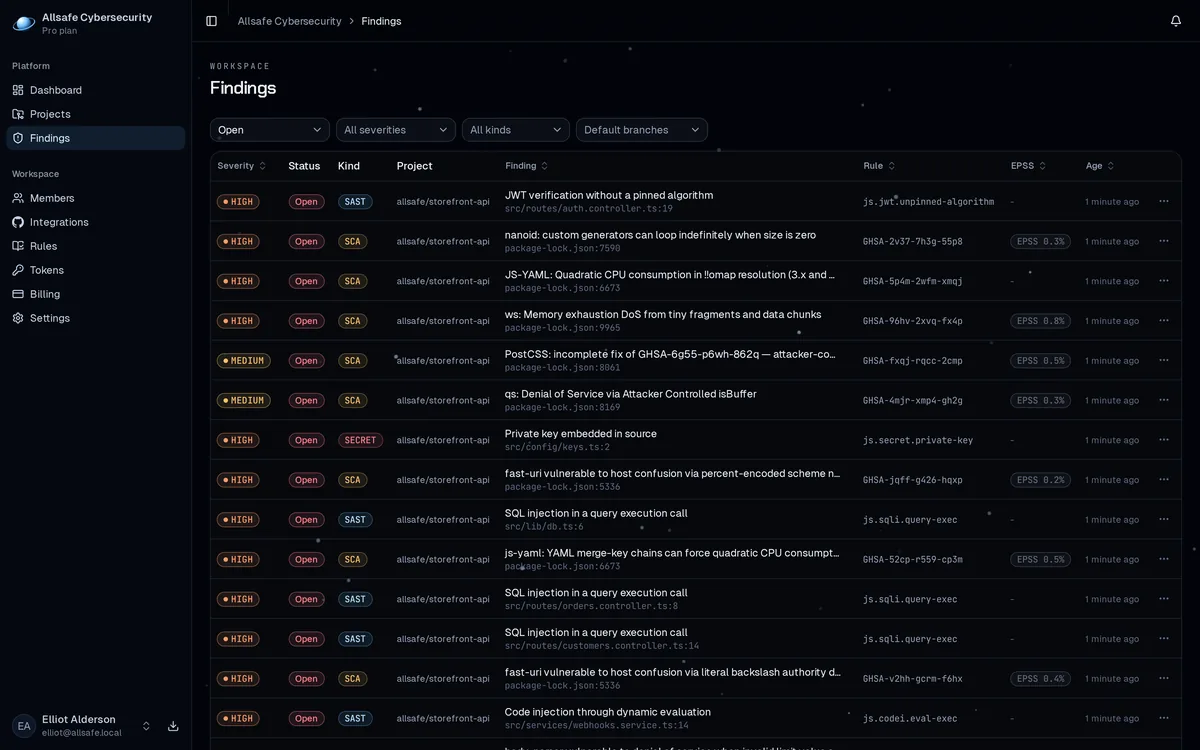Click the Tokens key icon

[18, 270]
